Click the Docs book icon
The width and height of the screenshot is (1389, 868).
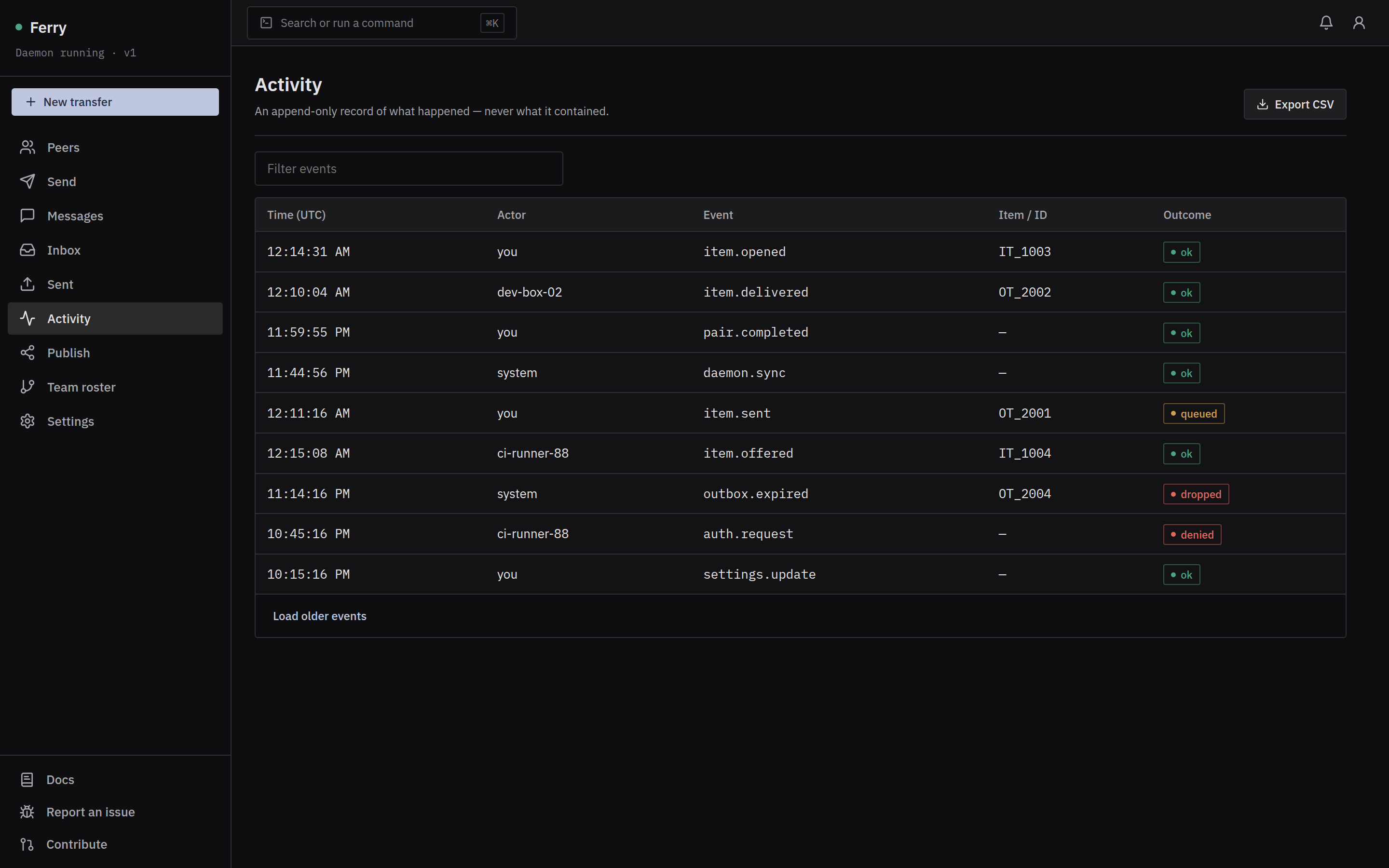[27, 780]
